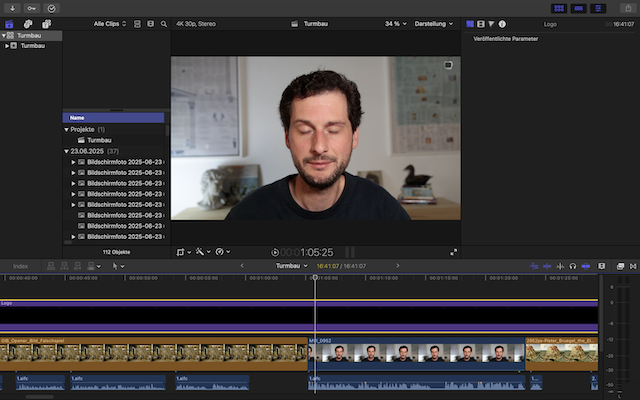Open the Video inspector tab
Image resolution: width=640 pixels, height=400 pixels.
click(481, 24)
